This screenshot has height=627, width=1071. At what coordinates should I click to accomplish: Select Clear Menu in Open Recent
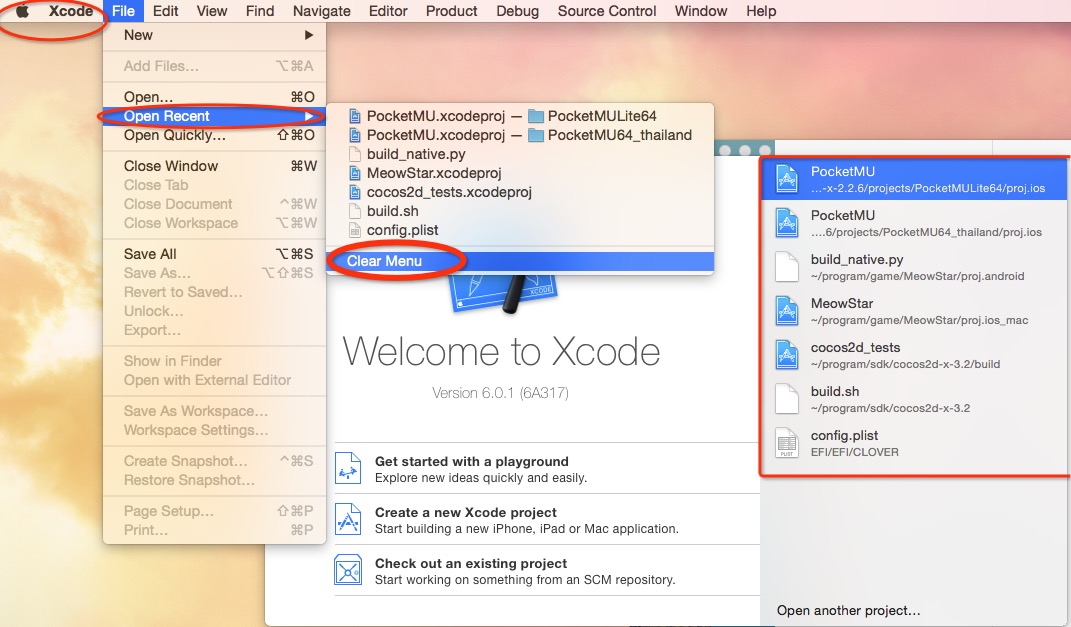click(x=520, y=261)
